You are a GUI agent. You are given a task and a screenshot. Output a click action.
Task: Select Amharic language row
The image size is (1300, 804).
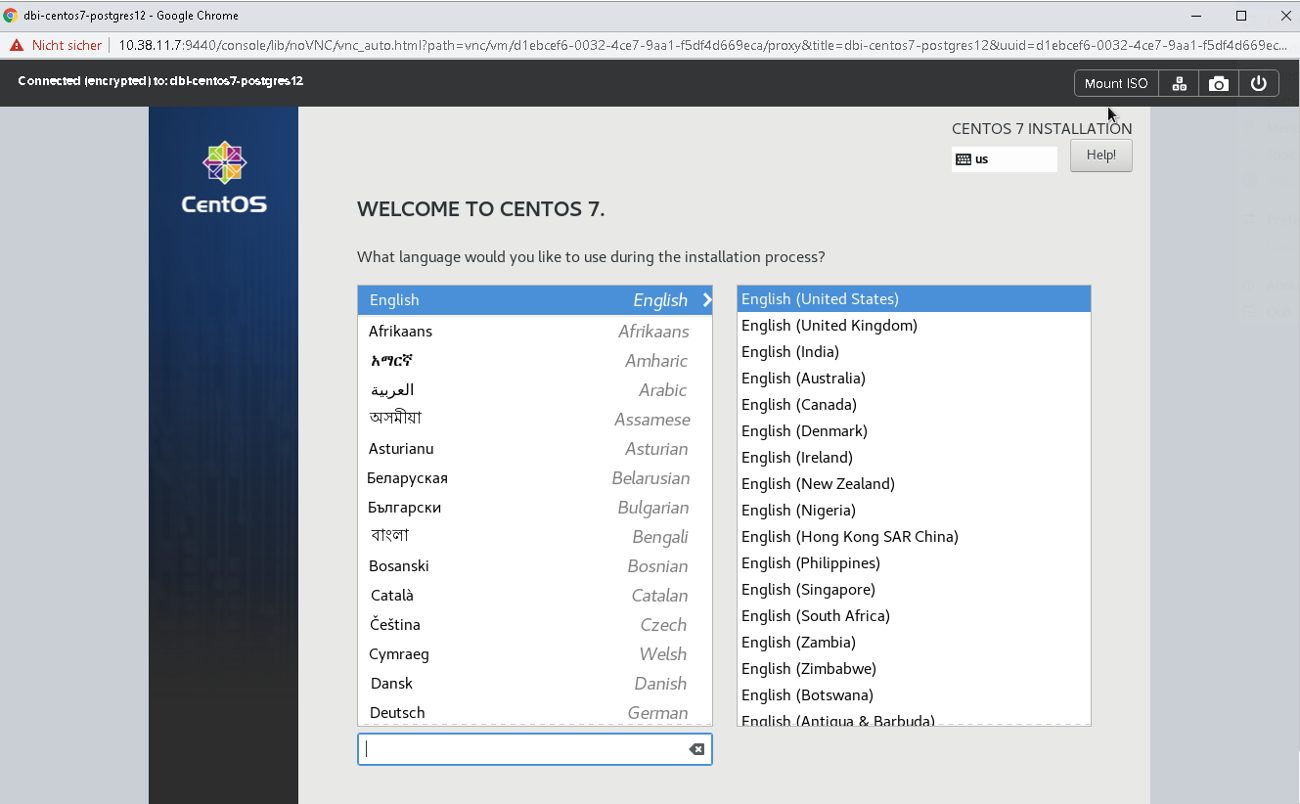[x=535, y=361]
